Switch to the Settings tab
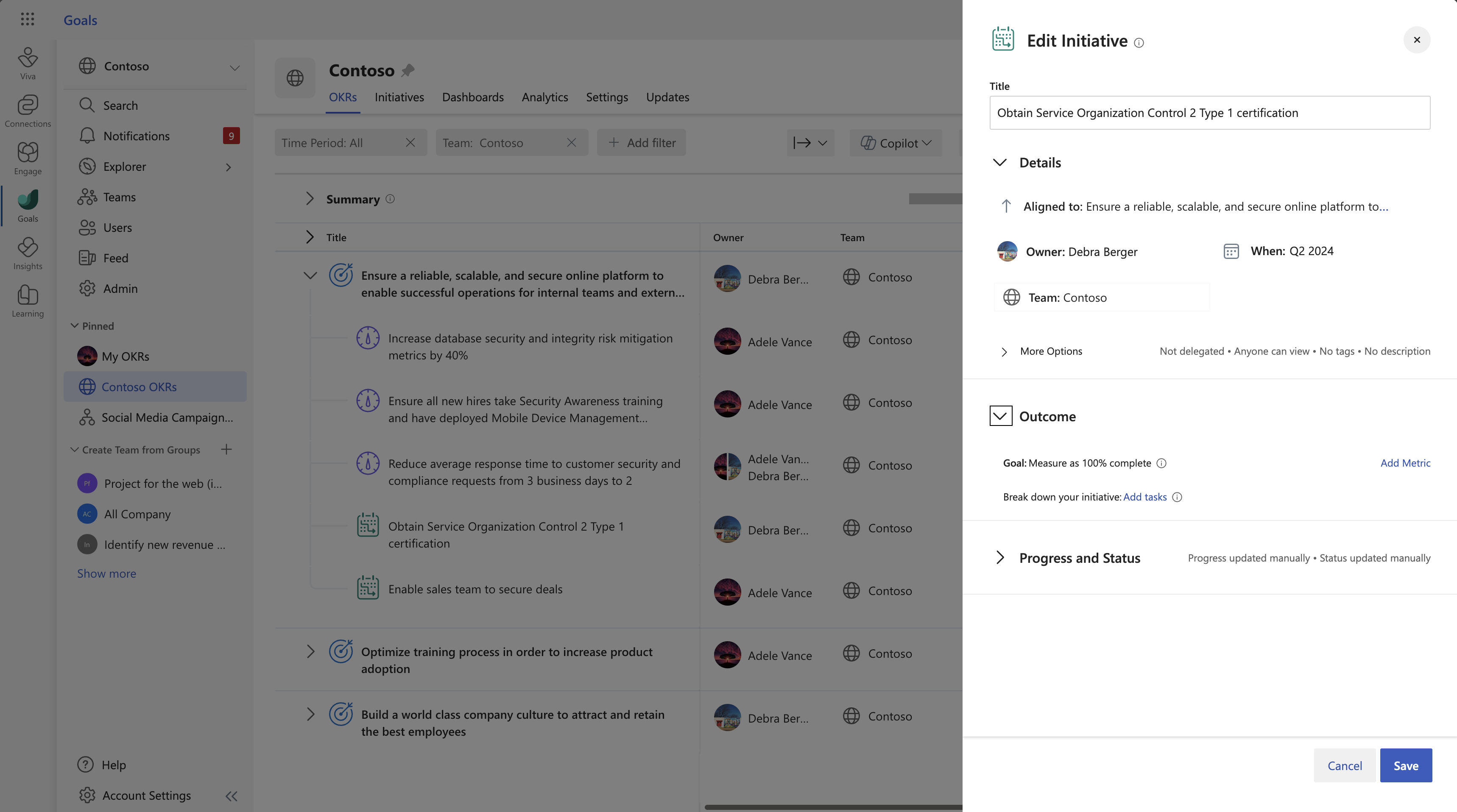This screenshot has height=812, width=1457. point(607,97)
